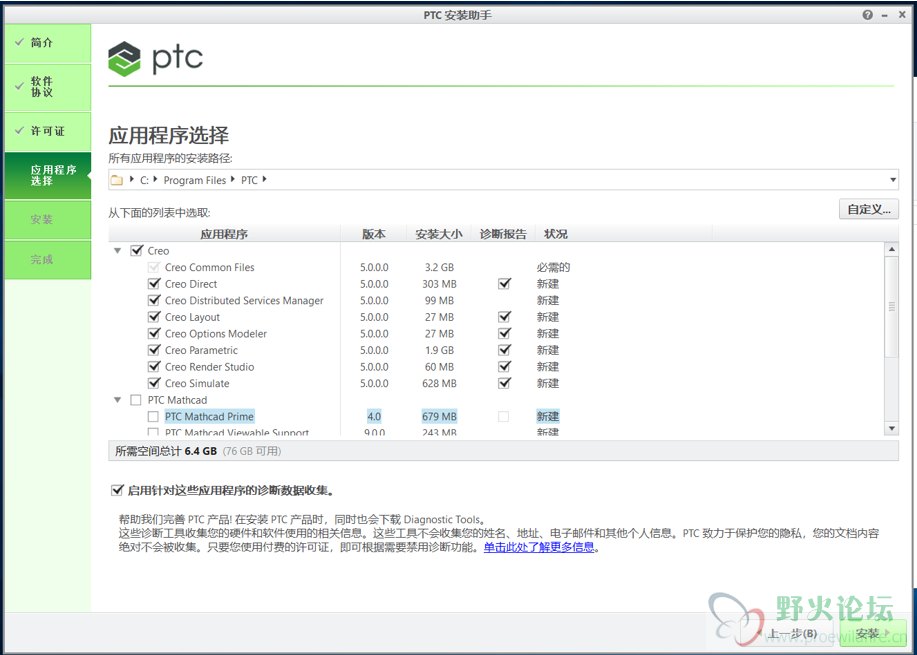Viewport: 917px width, 655px height.
Task: Go to 简介 step in sidebar
Action: point(48,43)
